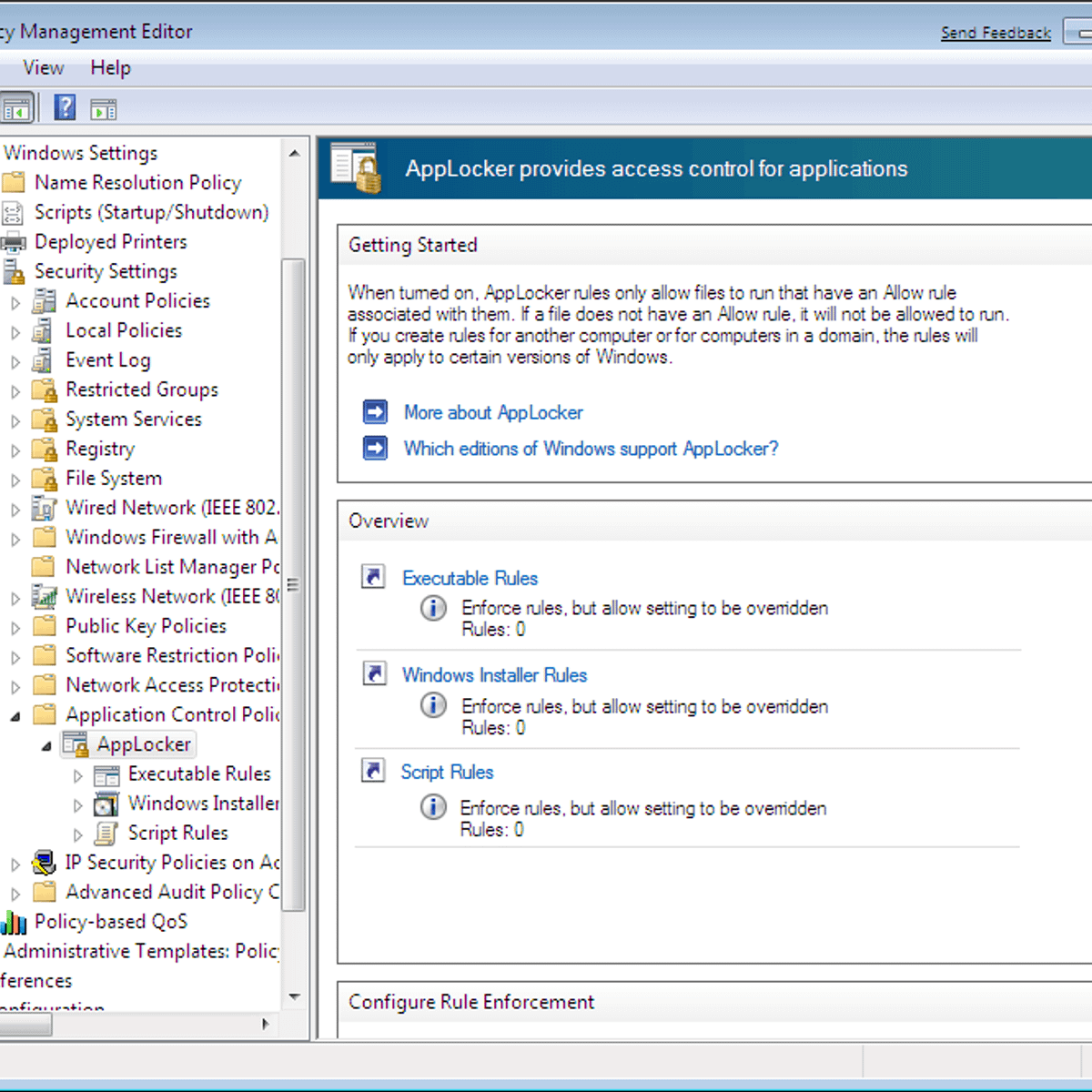Expand the Software Restriction Policies node
Viewport: 1092px width, 1092px height.
pos(15,658)
